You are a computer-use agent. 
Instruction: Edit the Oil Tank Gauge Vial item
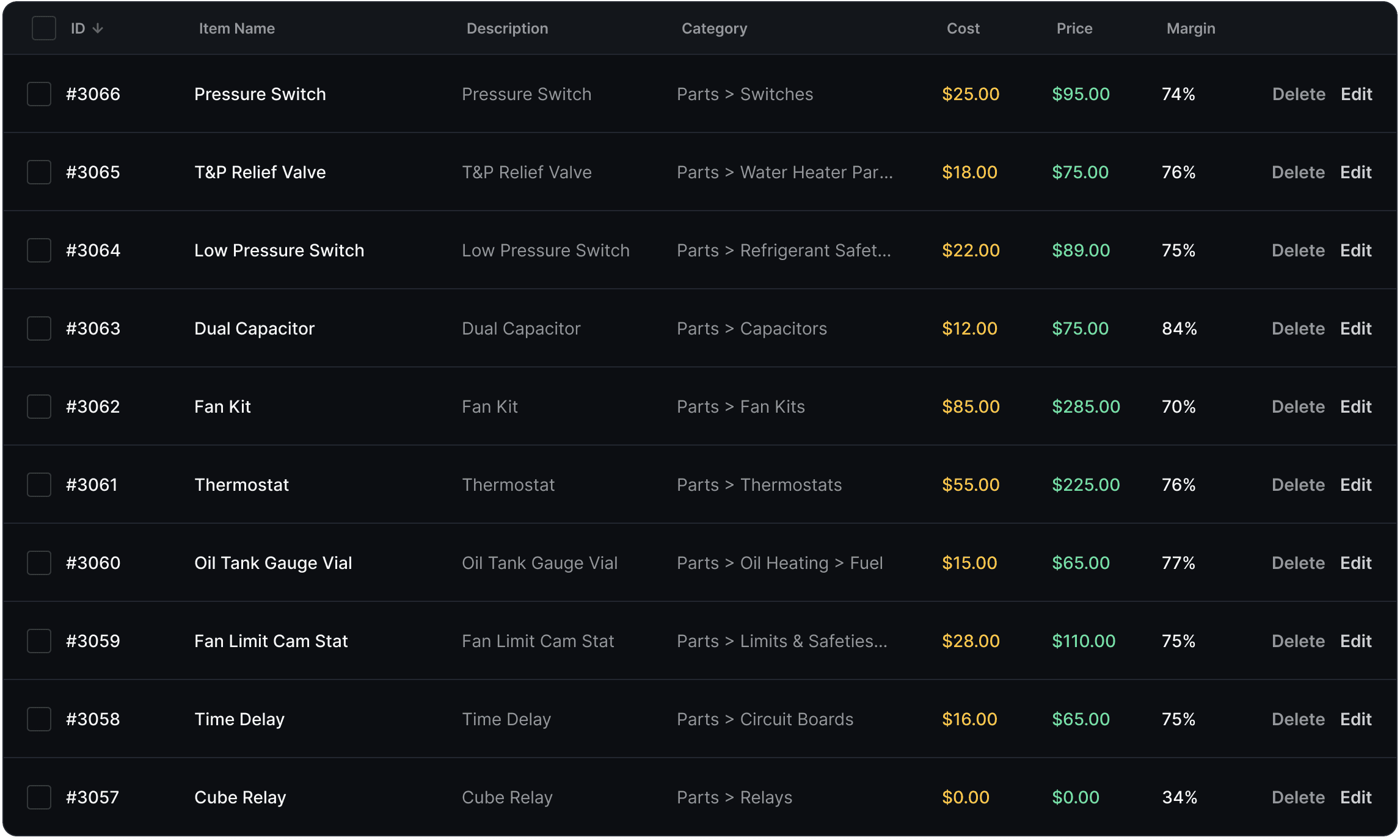coord(1355,562)
